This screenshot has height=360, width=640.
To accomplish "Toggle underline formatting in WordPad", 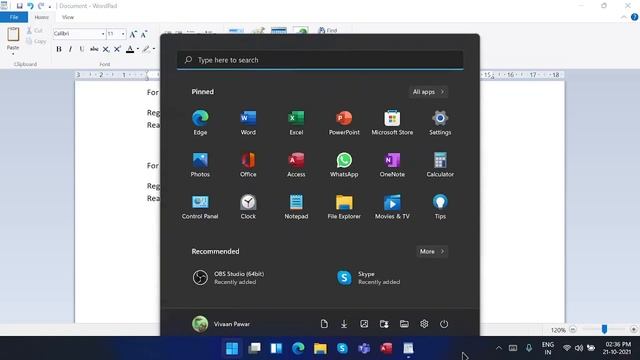I will 82,49.
